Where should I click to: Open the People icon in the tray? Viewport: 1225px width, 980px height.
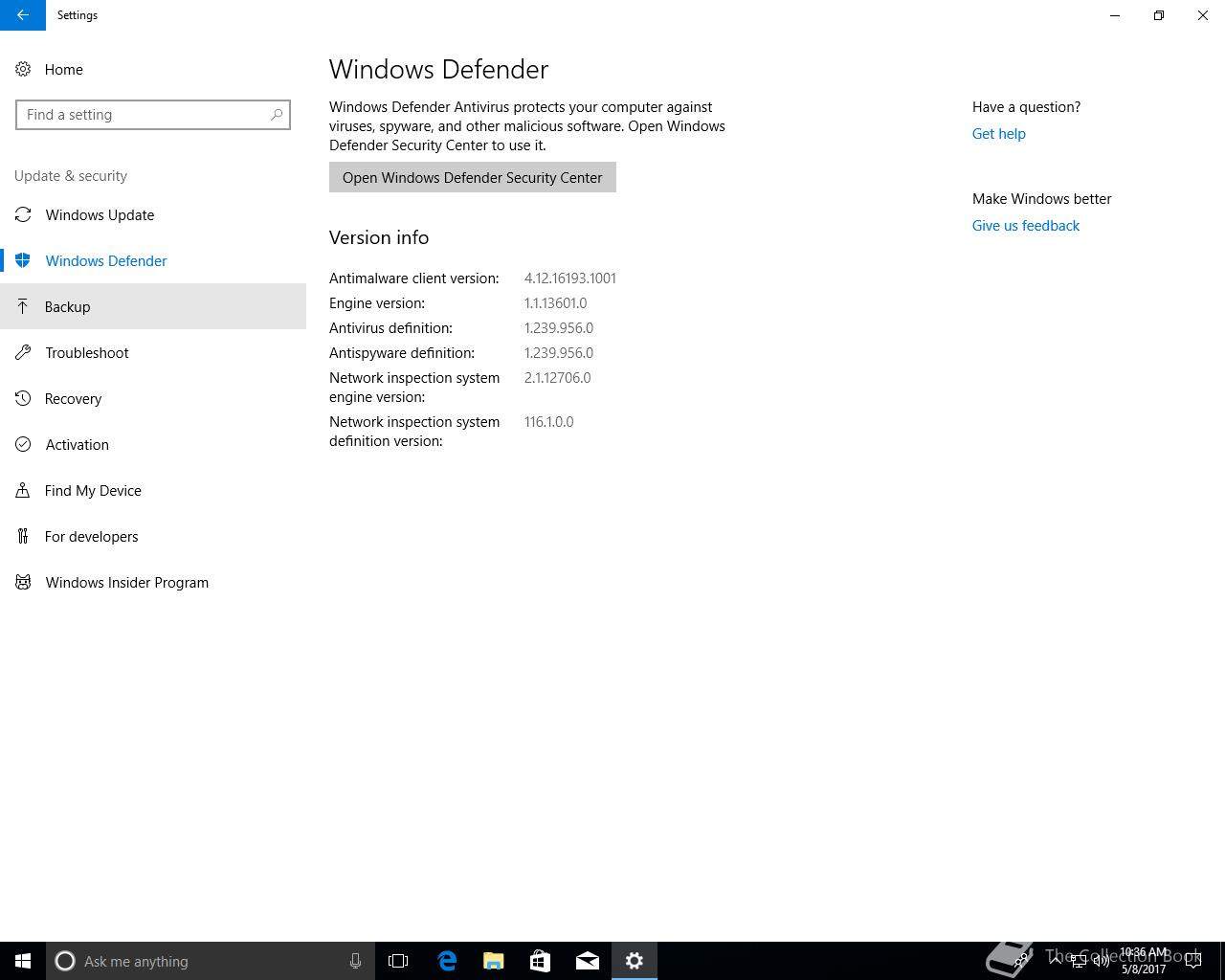click(1022, 961)
